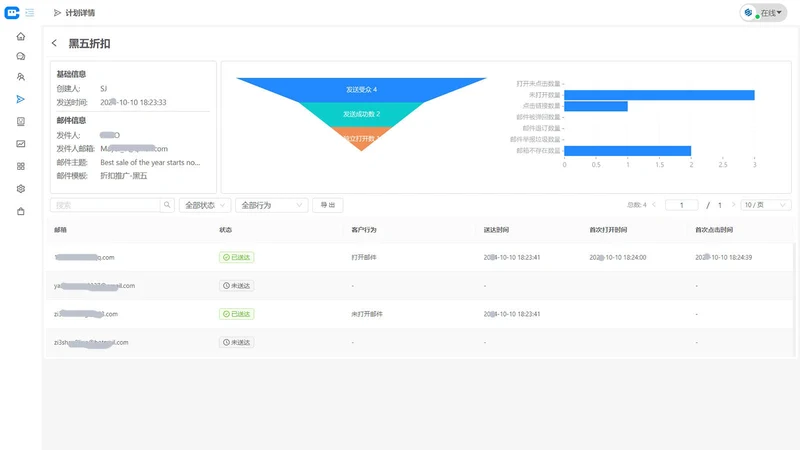Image resolution: width=800 pixels, height=450 pixels.
Task: Click the 状态 column header
Action: [x=226, y=230]
